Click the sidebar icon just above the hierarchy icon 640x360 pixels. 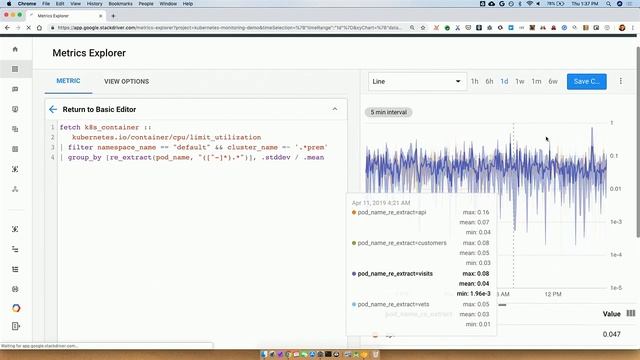coord(15,169)
